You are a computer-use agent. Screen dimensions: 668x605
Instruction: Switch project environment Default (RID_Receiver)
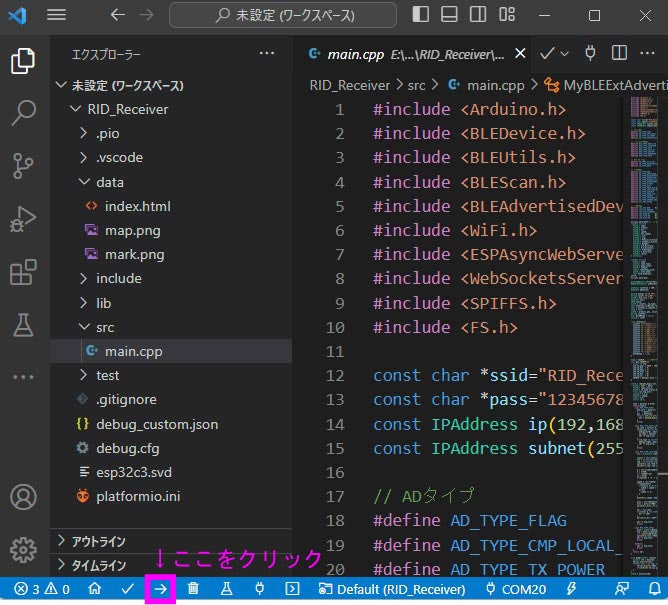[392, 589]
